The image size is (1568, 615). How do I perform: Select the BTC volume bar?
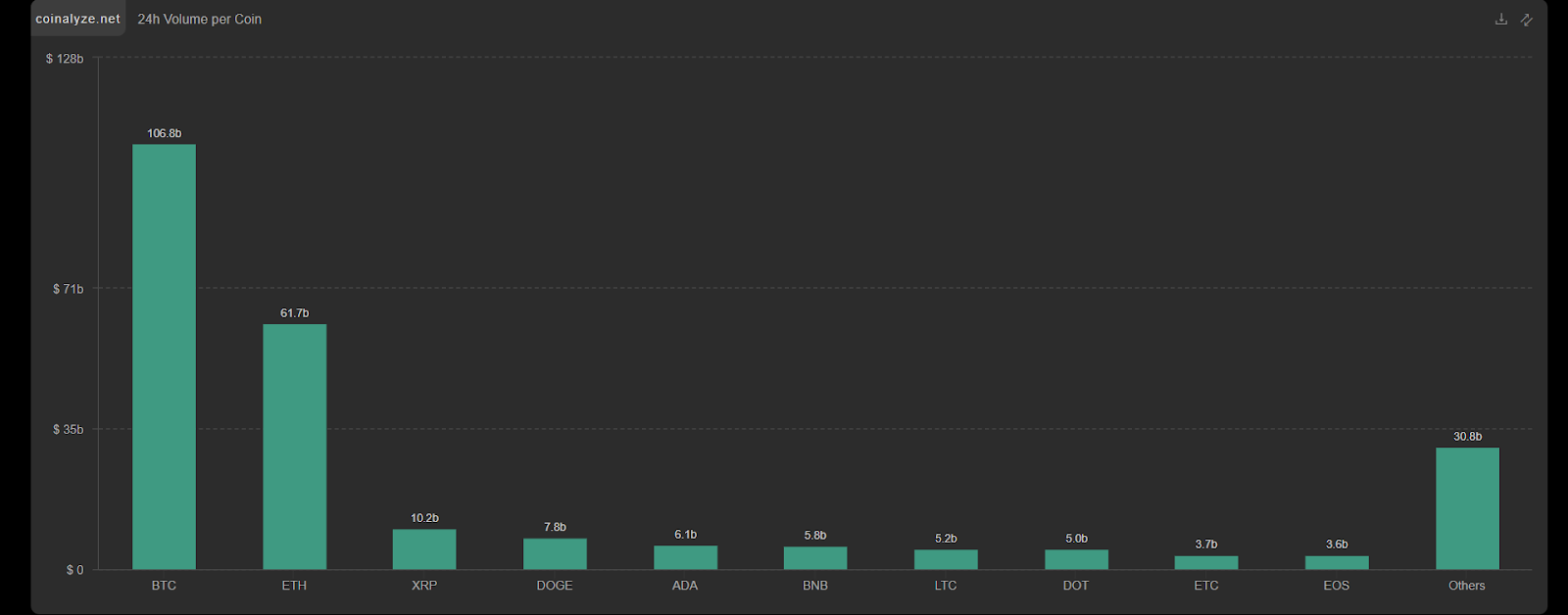point(164,357)
